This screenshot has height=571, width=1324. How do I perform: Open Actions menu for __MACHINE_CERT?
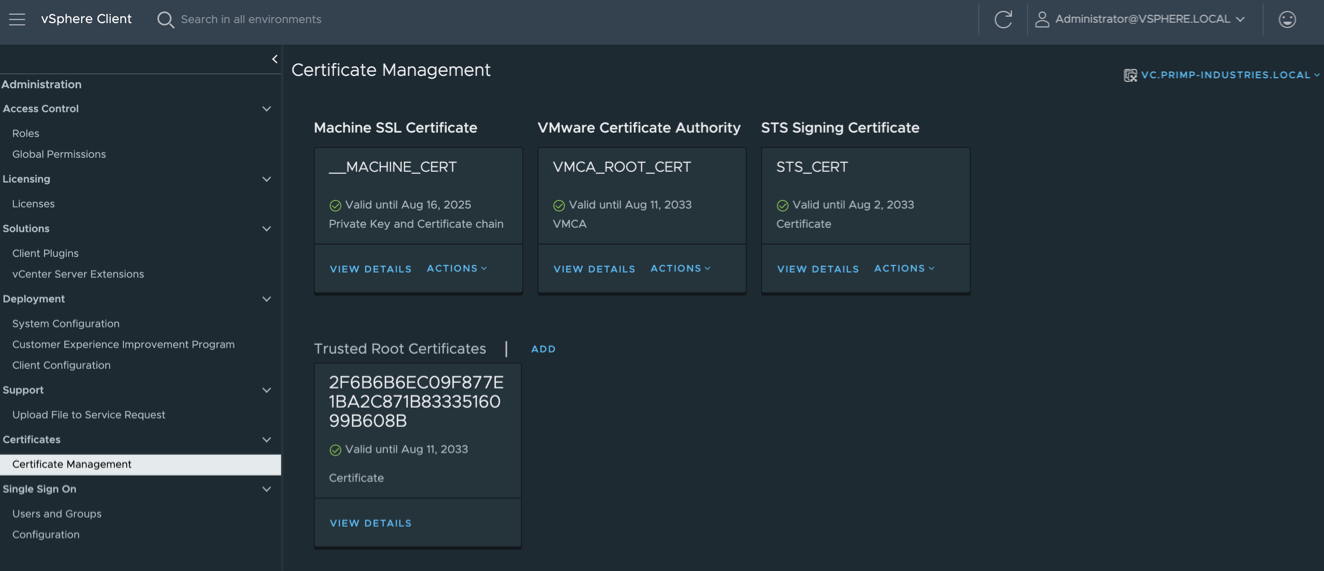pyautogui.click(x=457, y=268)
